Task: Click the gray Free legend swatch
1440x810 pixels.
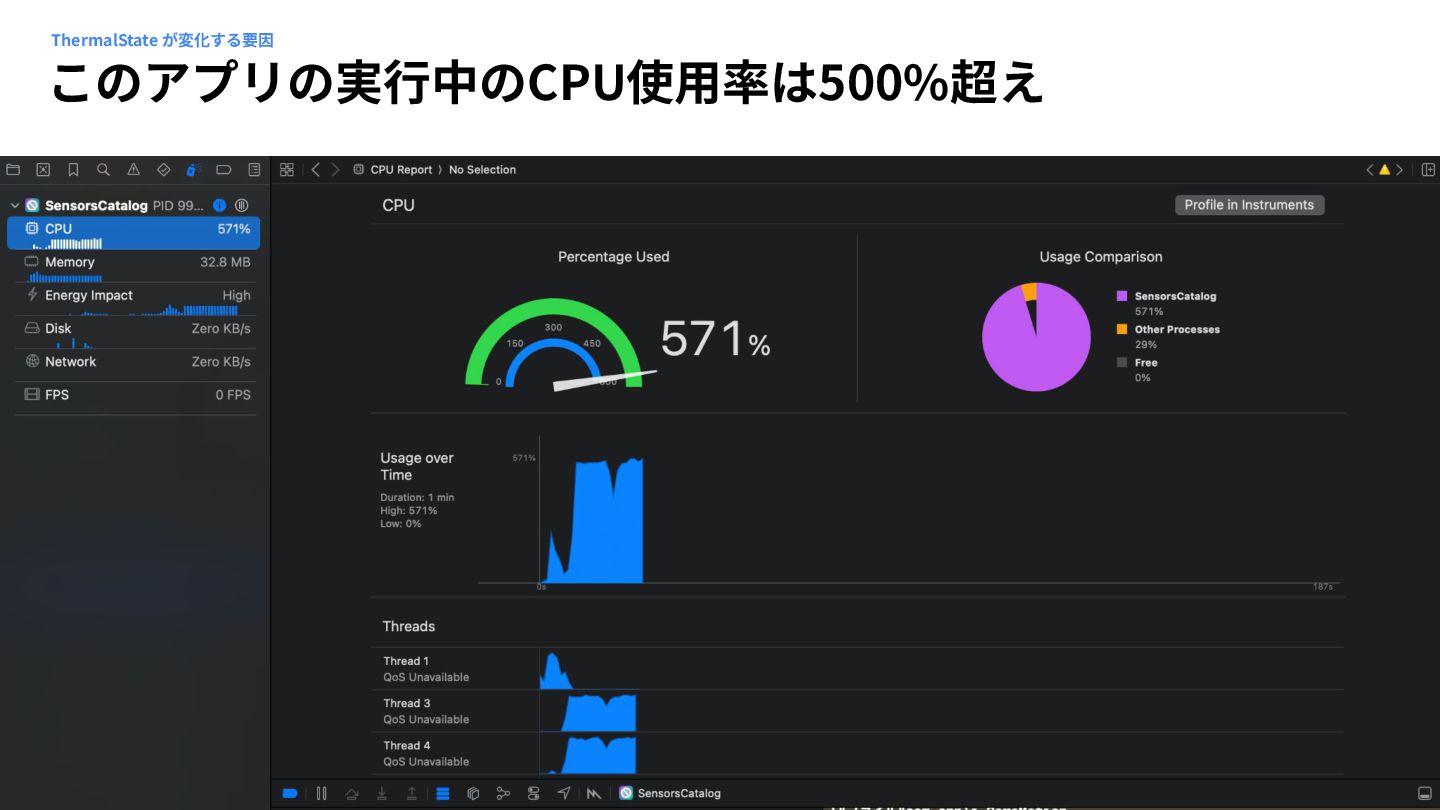Action: 1122,362
